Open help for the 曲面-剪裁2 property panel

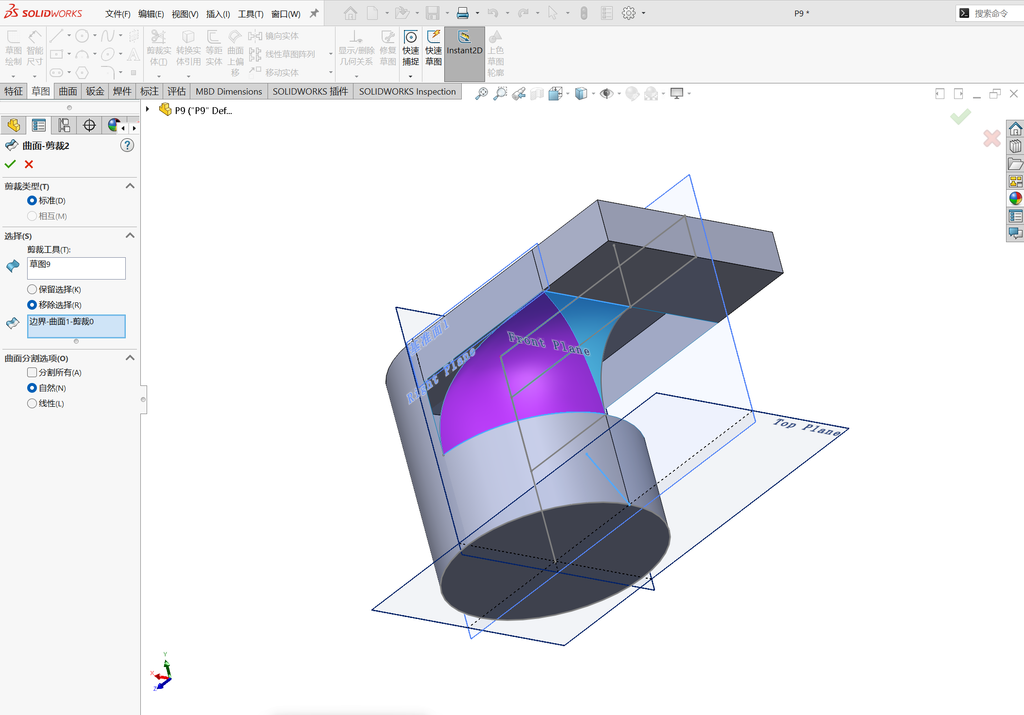click(127, 146)
